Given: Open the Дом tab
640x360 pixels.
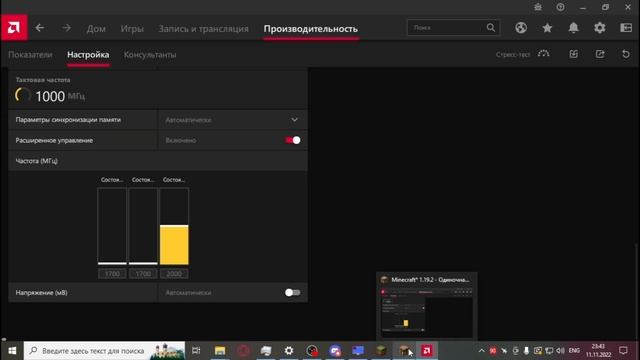Looking at the screenshot, I should [96, 29].
